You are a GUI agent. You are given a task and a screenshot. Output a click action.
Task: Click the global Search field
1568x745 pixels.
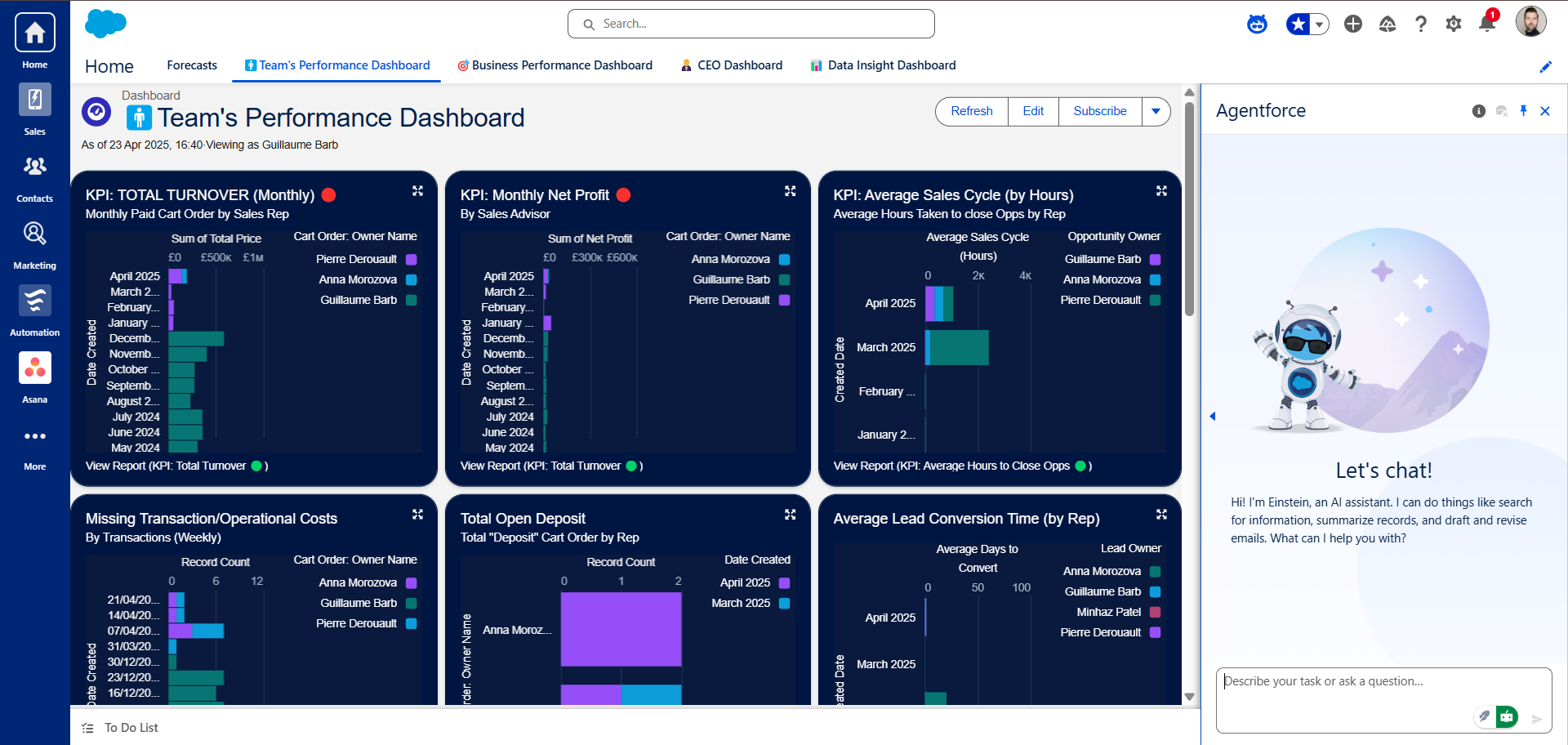[x=751, y=24]
